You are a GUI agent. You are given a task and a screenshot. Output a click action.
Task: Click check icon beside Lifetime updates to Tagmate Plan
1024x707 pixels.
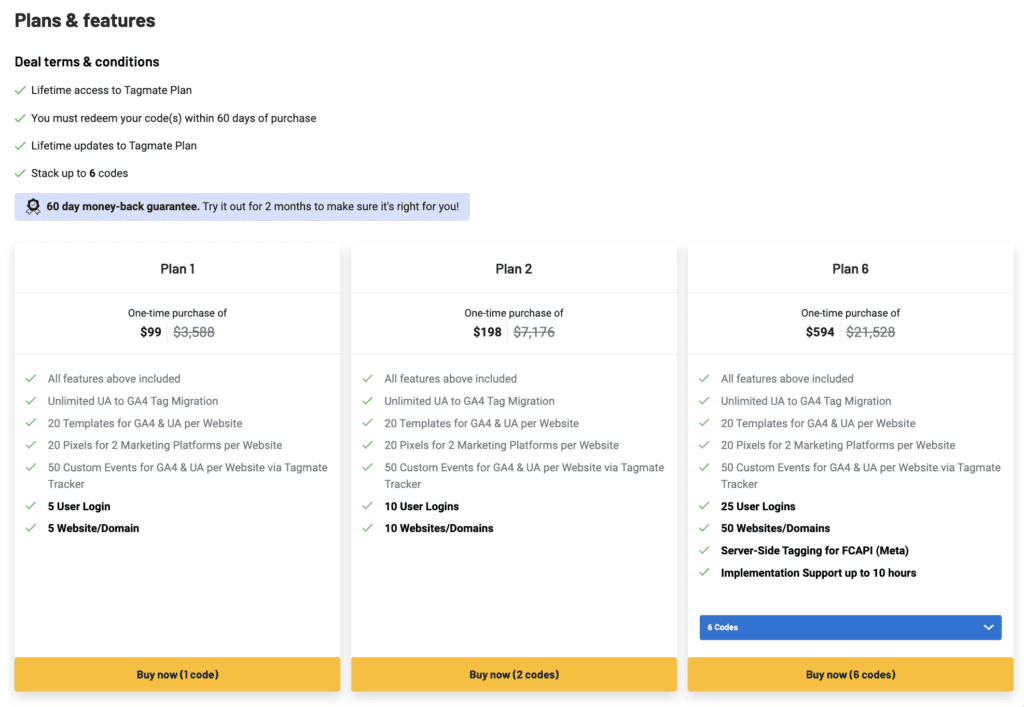(x=20, y=146)
